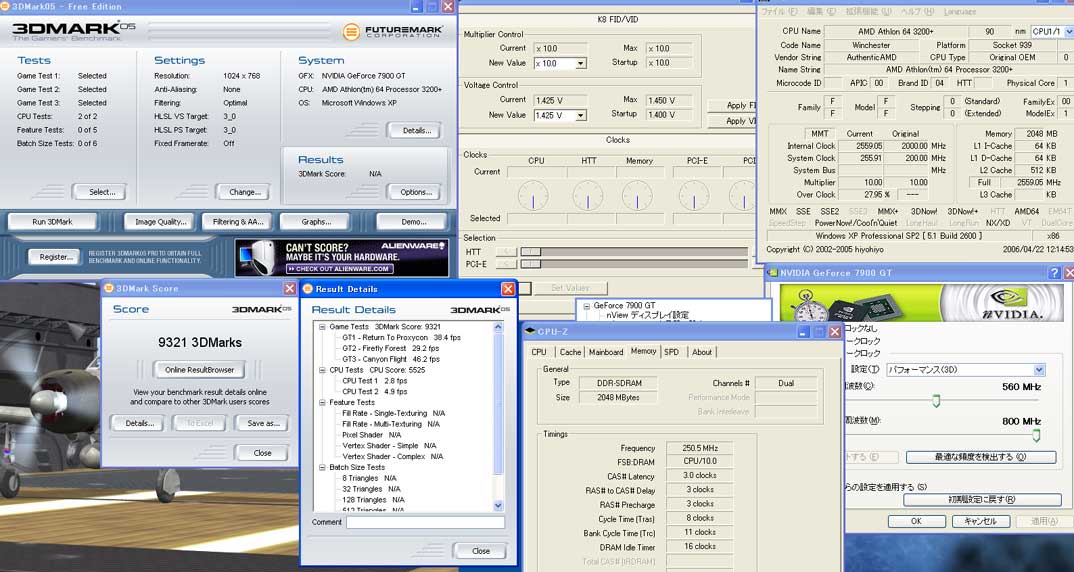The height and width of the screenshot is (572, 1074).
Task: Click the 初期設定に戻す button
Action: click(981, 499)
